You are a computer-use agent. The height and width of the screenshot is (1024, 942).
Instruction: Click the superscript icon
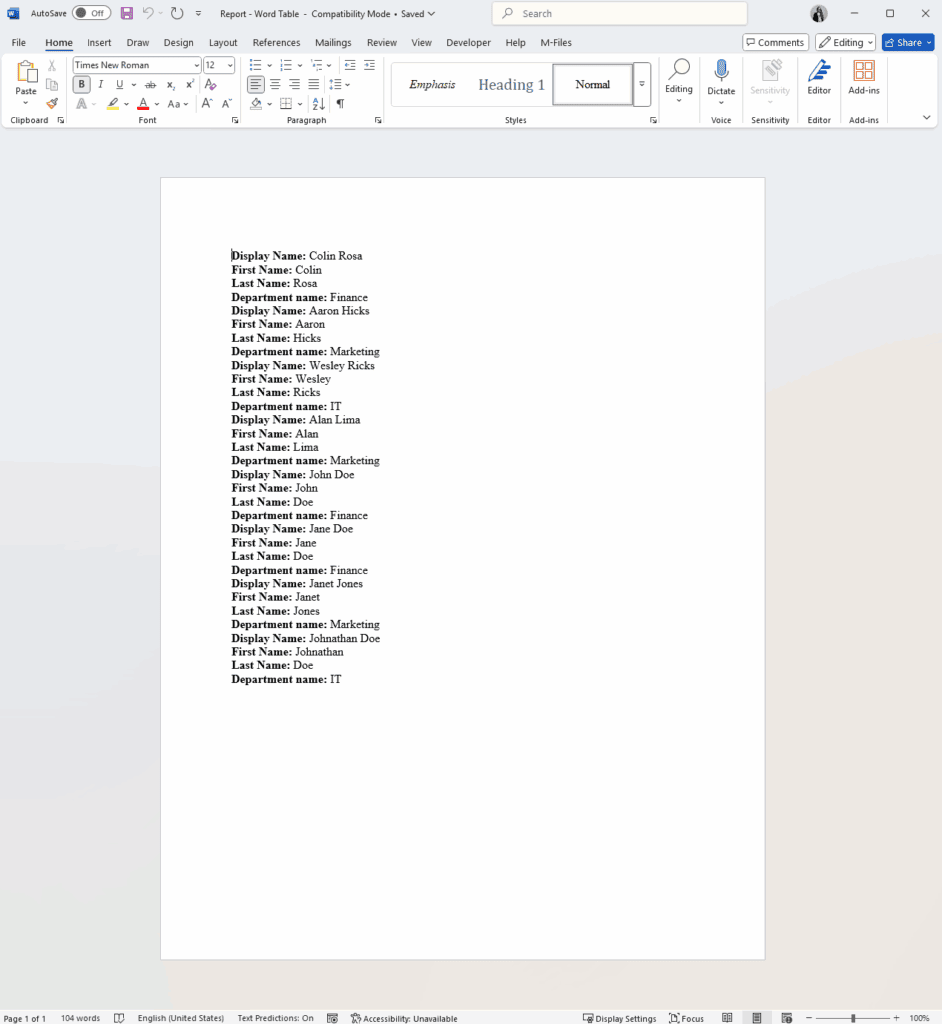coord(190,85)
